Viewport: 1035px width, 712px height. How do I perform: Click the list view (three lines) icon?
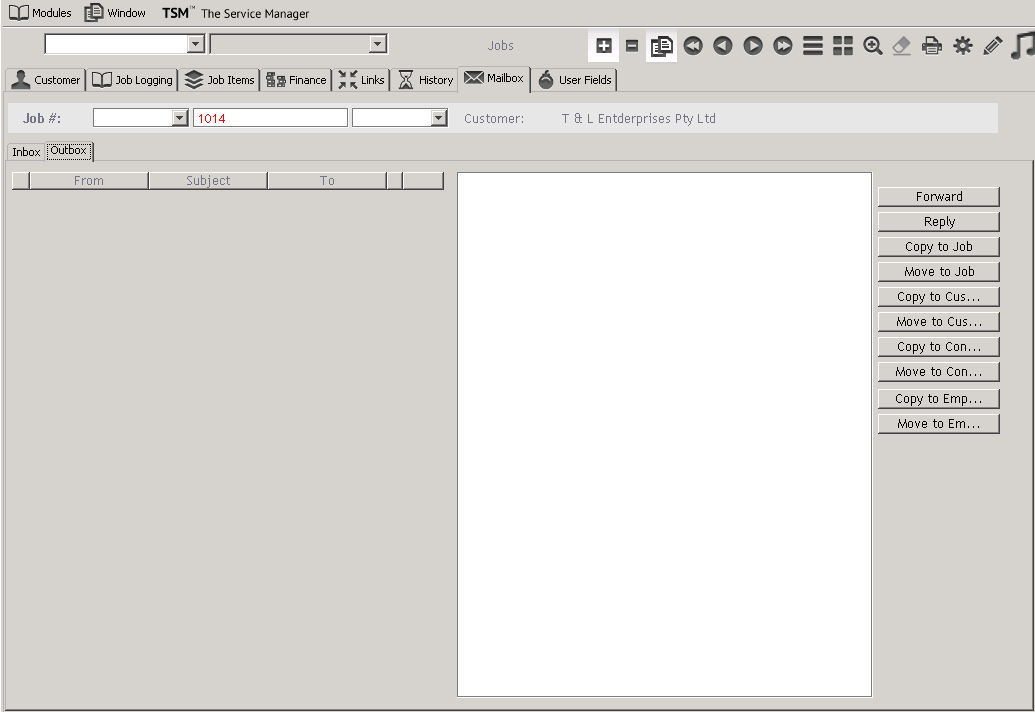pos(813,46)
